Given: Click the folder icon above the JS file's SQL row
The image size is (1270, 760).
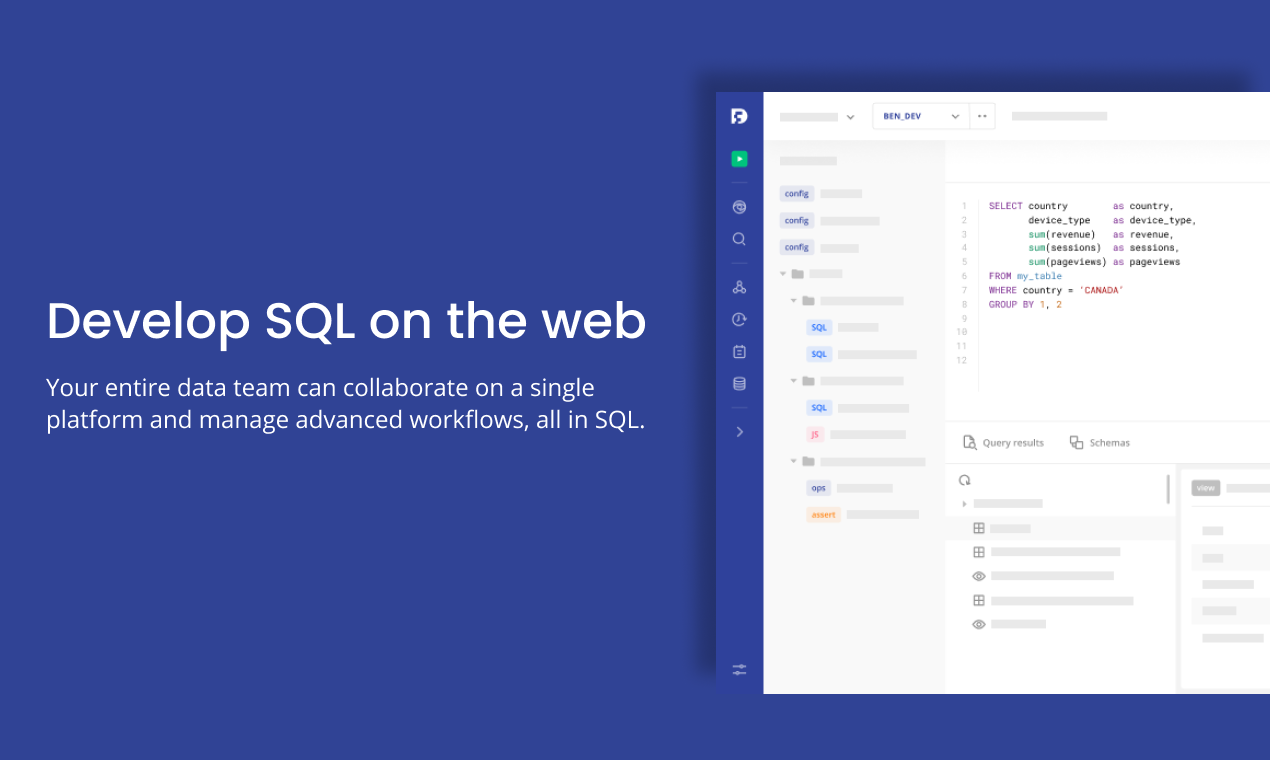Looking at the screenshot, I should tap(808, 381).
